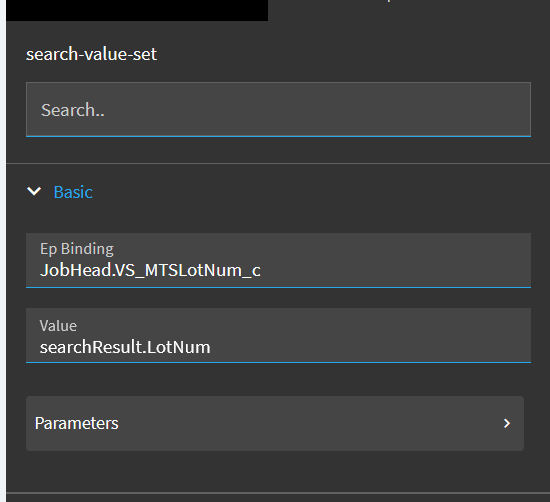
Task: Click the search-value-set title
Action: 91,54
